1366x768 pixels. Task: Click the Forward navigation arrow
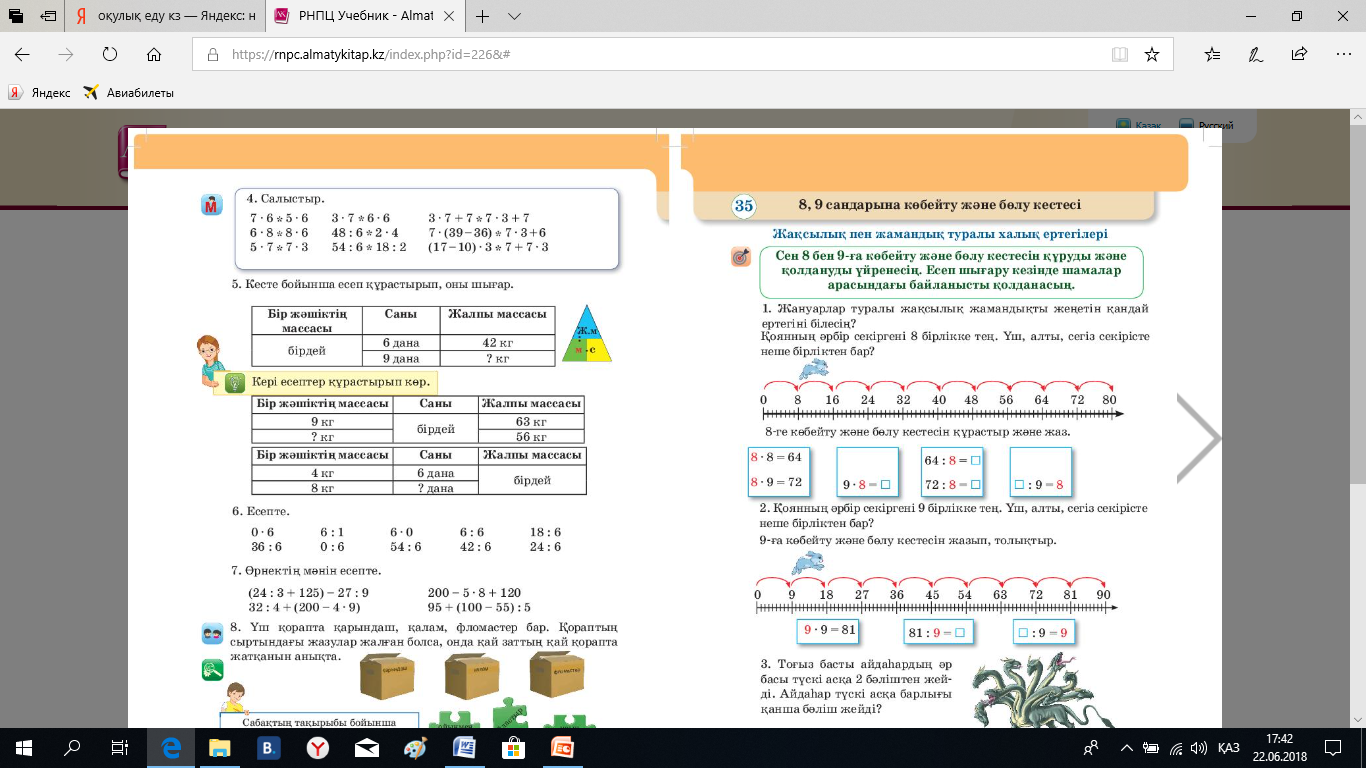click(x=66, y=55)
